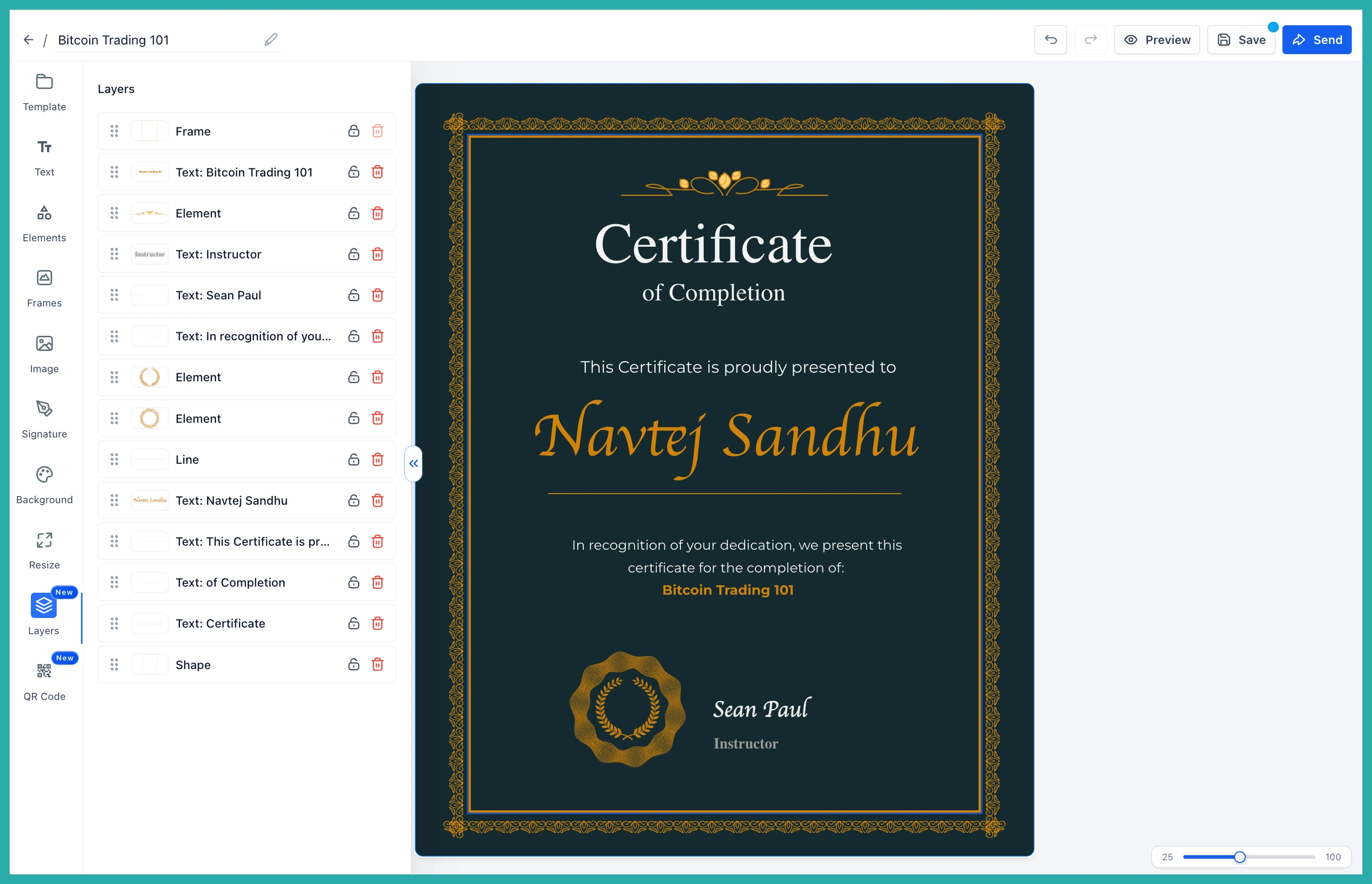The width and height of the screenshot is (1372, 884).
Task: Select the Instructor label on canvas
Action: (x=746, y=743)
